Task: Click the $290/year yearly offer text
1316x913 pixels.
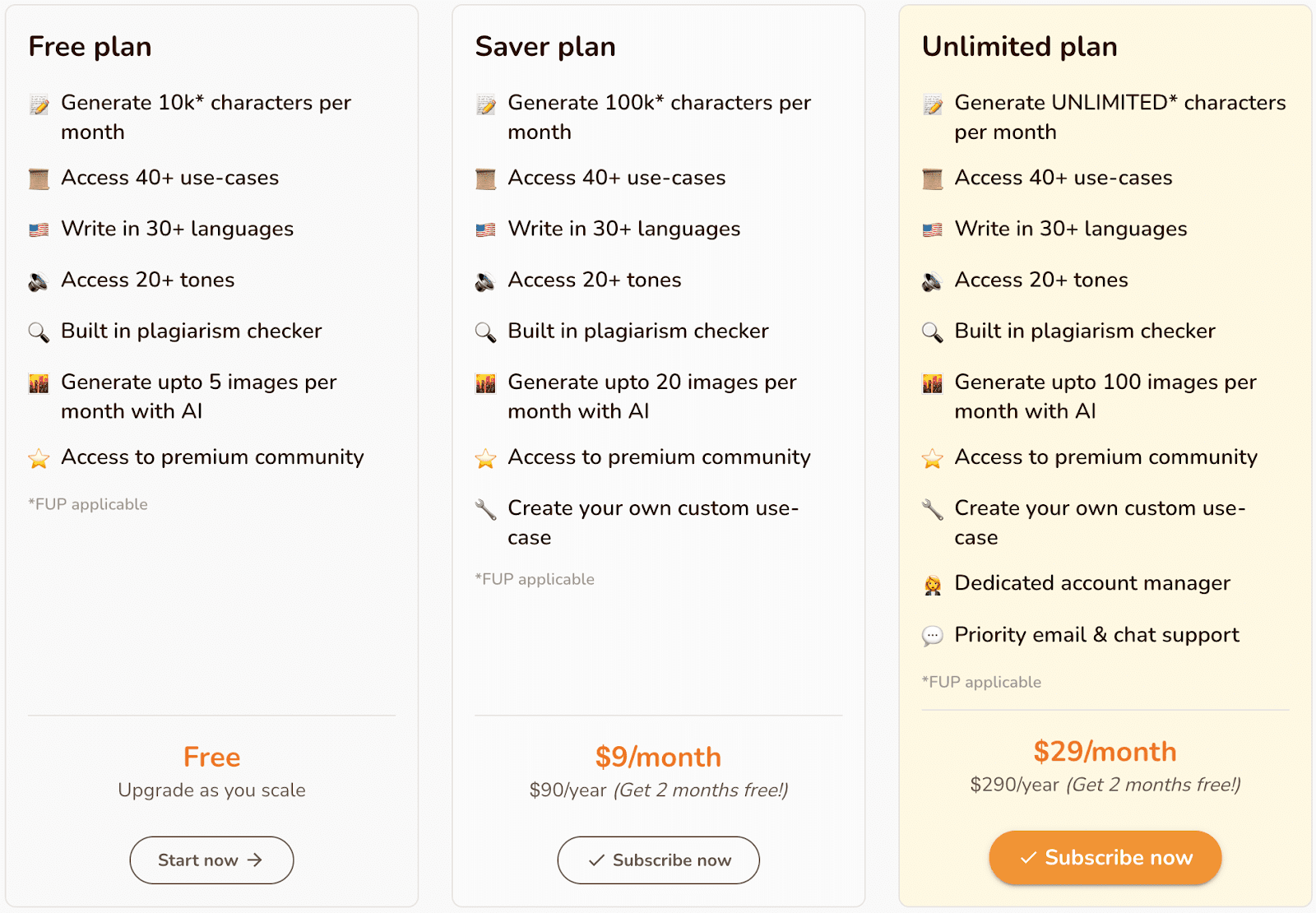Action: [x=1105, y=785]
